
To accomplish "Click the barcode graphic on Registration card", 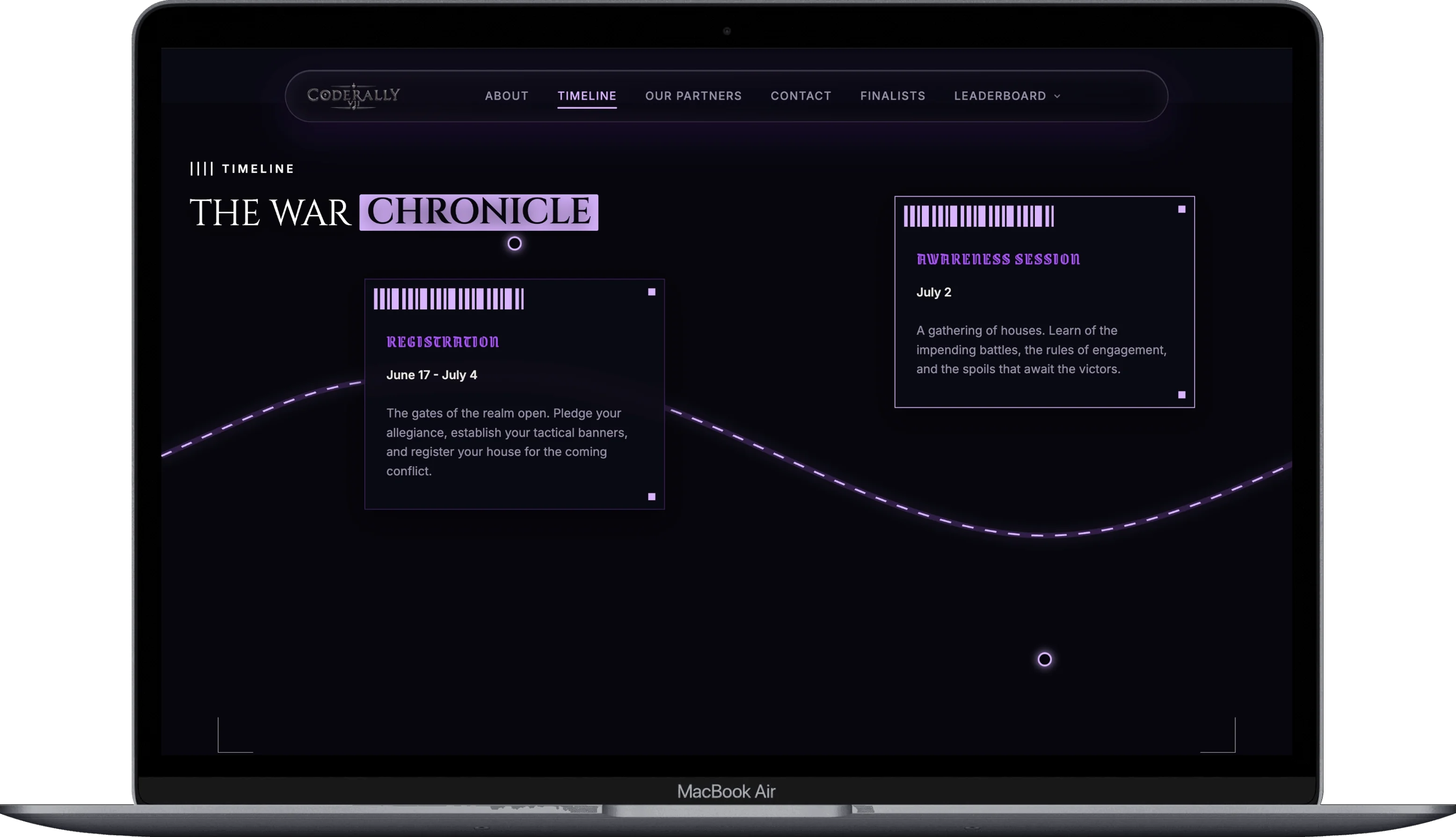I will [449, 299].
